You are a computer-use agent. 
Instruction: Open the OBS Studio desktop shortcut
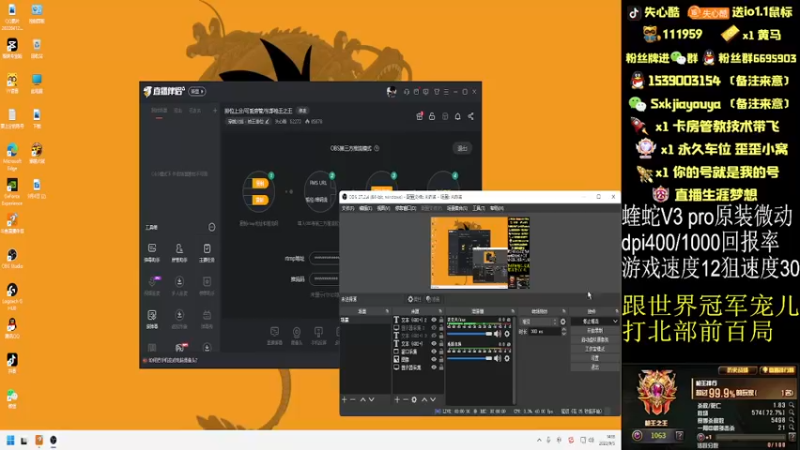[12, 258]
